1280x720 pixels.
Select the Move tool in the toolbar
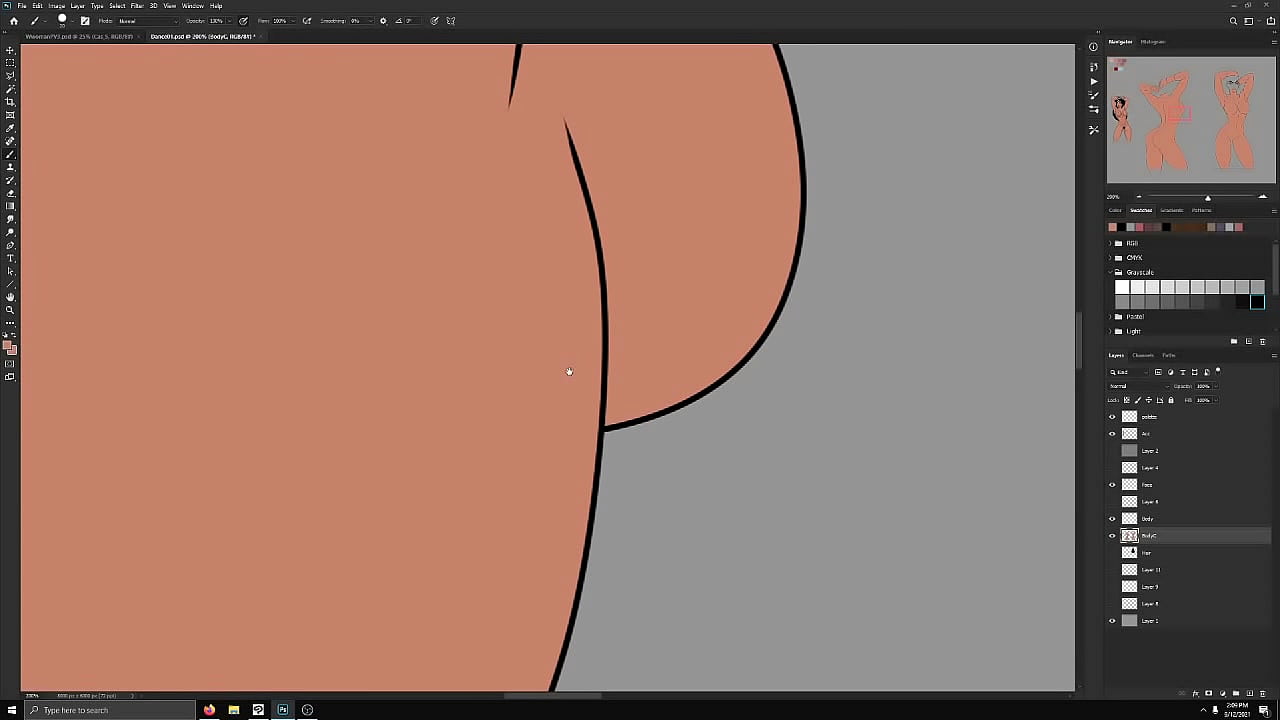coord(10,49)
